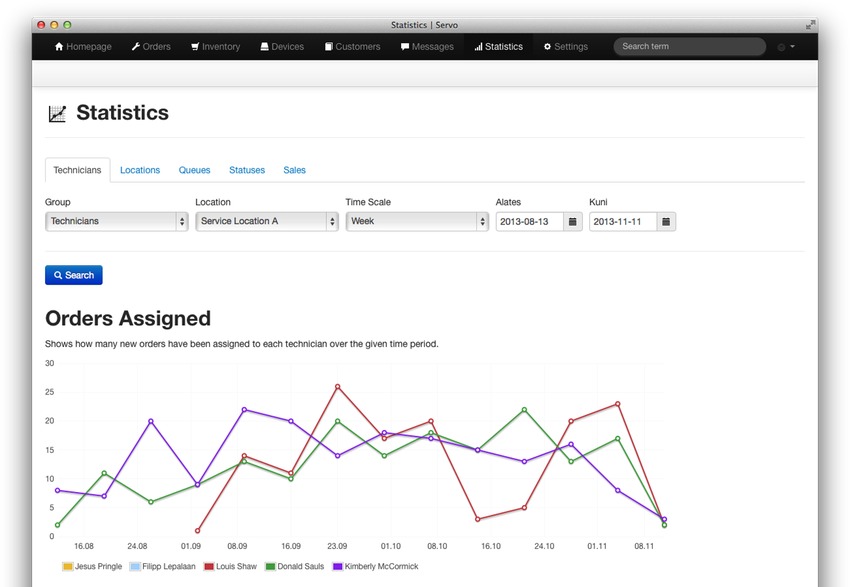The image size is (850, 587).
Task: Open the Devices nav item
Action: tap(282, 47)
